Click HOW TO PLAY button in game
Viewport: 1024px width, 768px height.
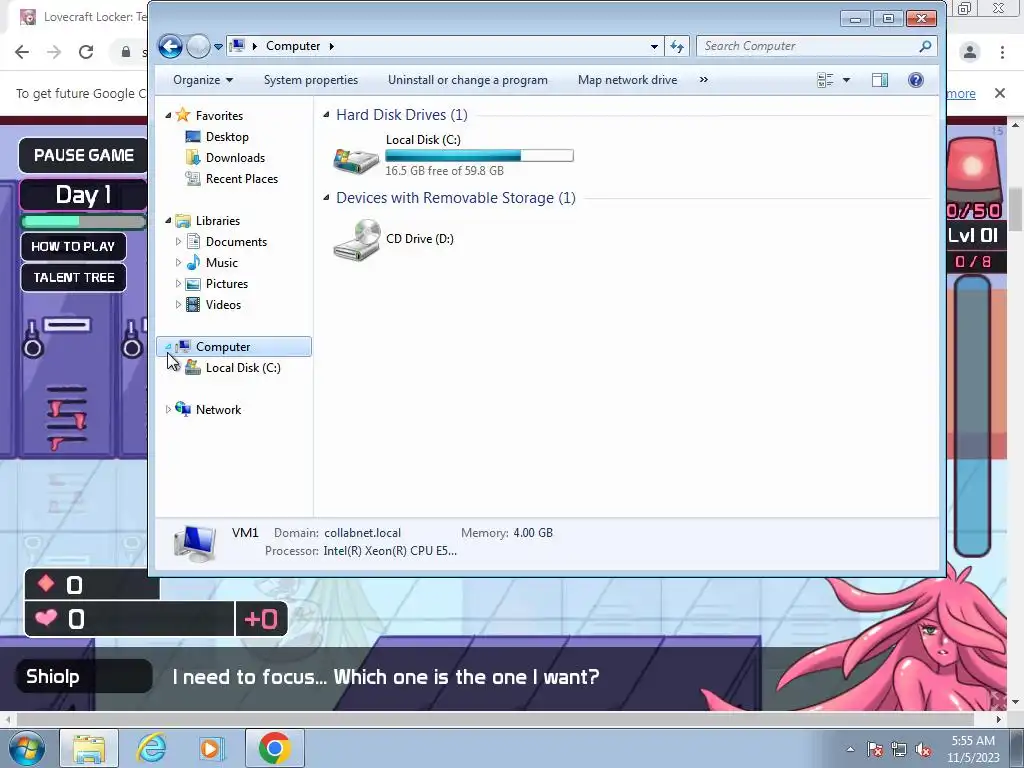73,247
